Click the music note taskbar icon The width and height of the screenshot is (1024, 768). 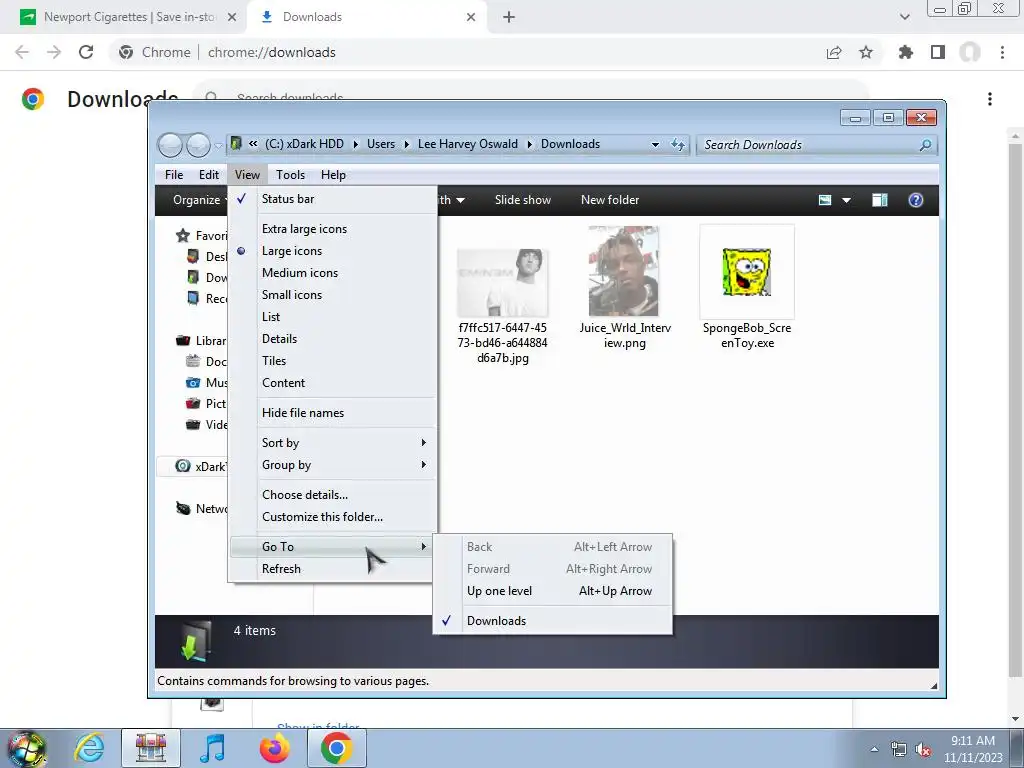212,748
